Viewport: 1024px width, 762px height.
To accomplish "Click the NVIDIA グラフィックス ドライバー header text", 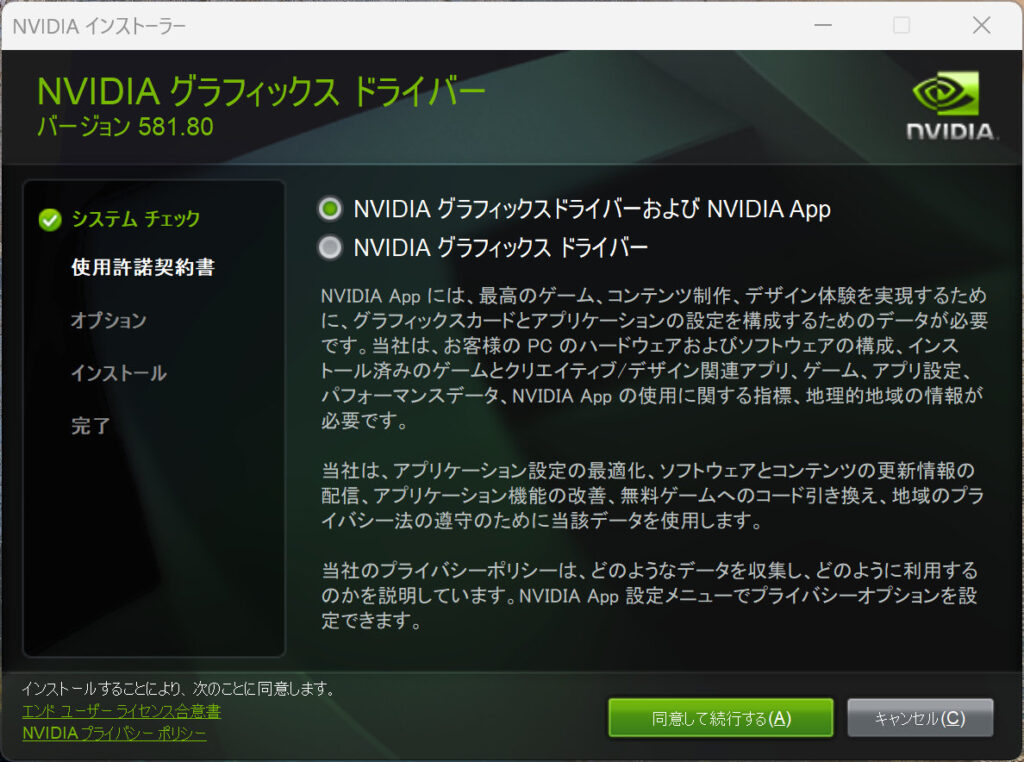I will point(258,90).
